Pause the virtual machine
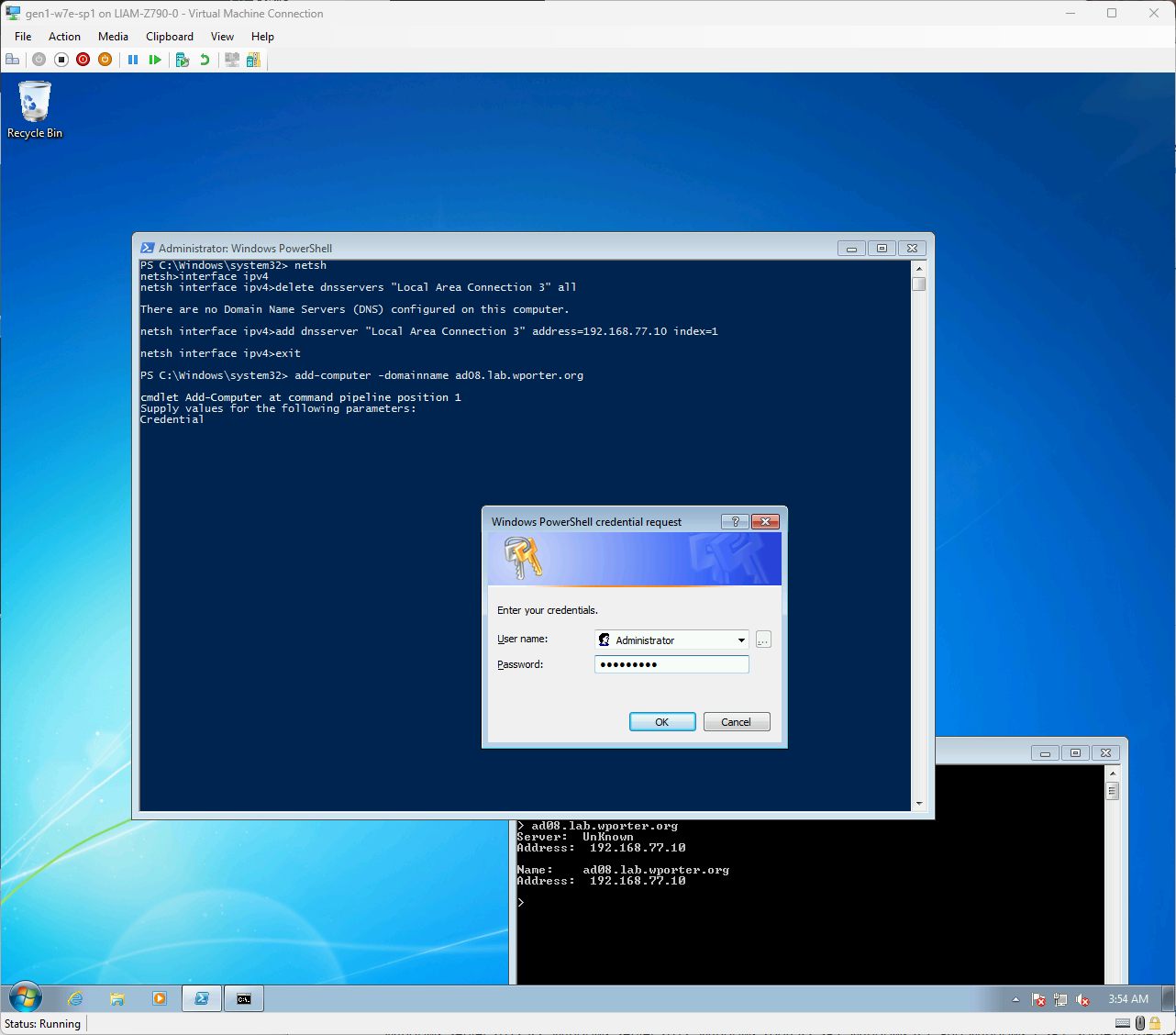The height and width of the screenshot is (1035, 1176). [x=133, y=60]
